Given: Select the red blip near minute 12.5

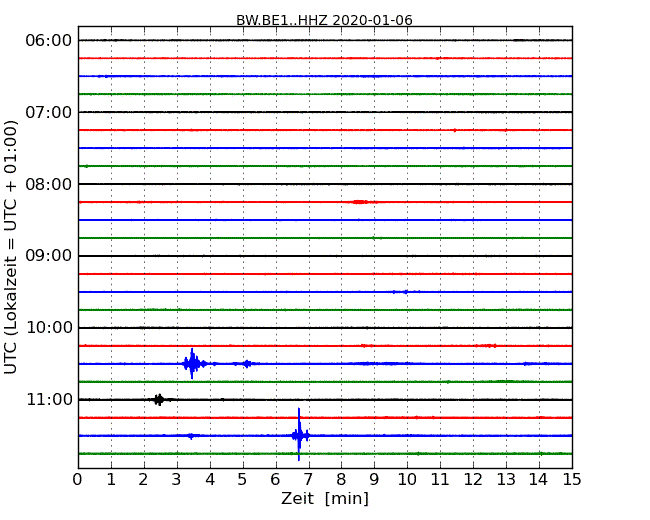Looking at the screenshot, I should 487,345.
